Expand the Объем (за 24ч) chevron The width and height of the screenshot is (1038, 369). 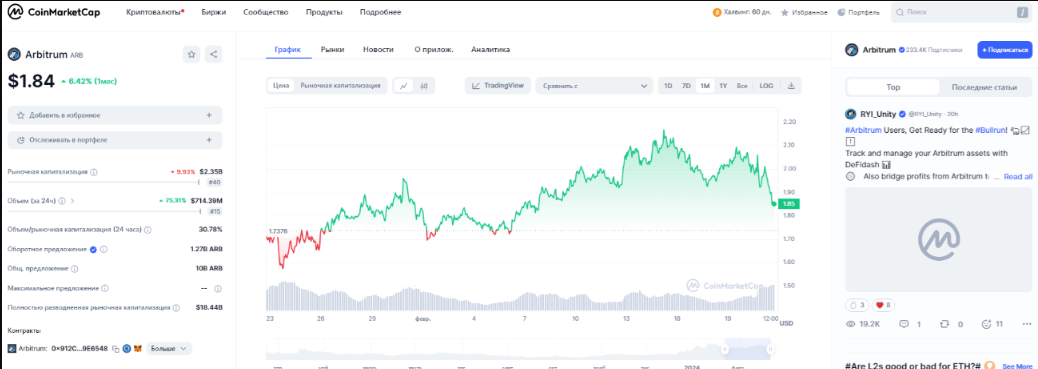coord(71,201)
